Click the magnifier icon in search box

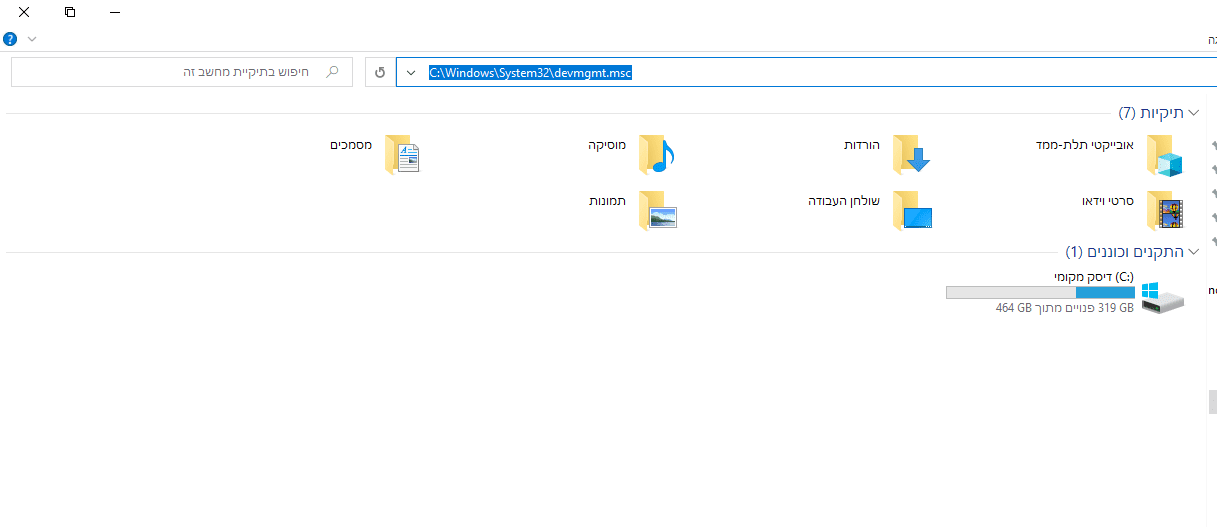coord(333,72)
